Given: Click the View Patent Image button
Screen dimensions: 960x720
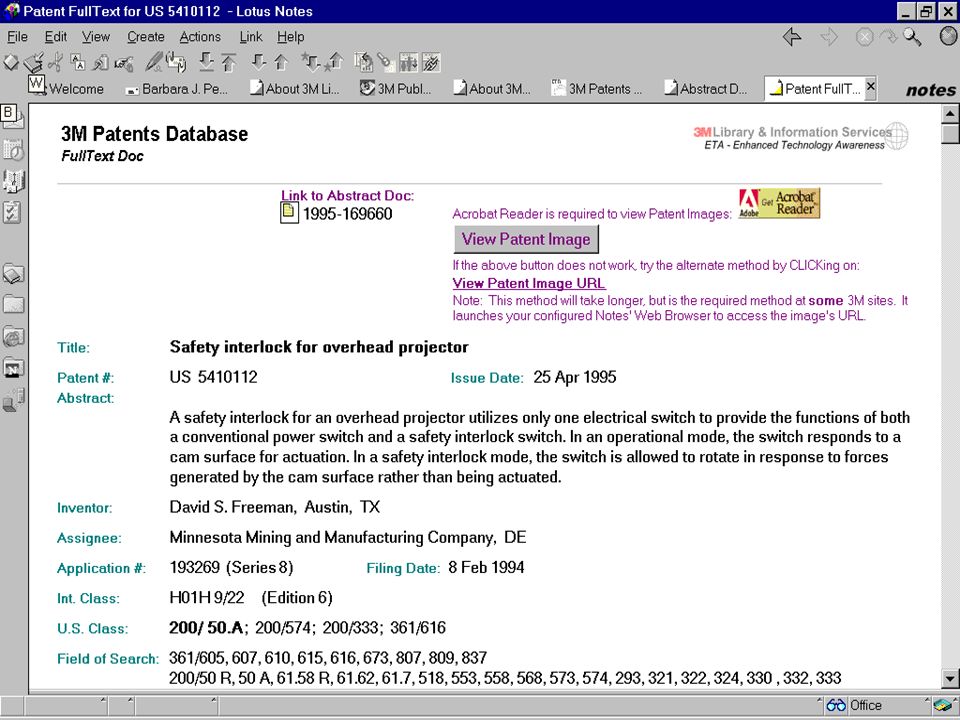Looking at the screenshot, I should [x=526, y=239].
